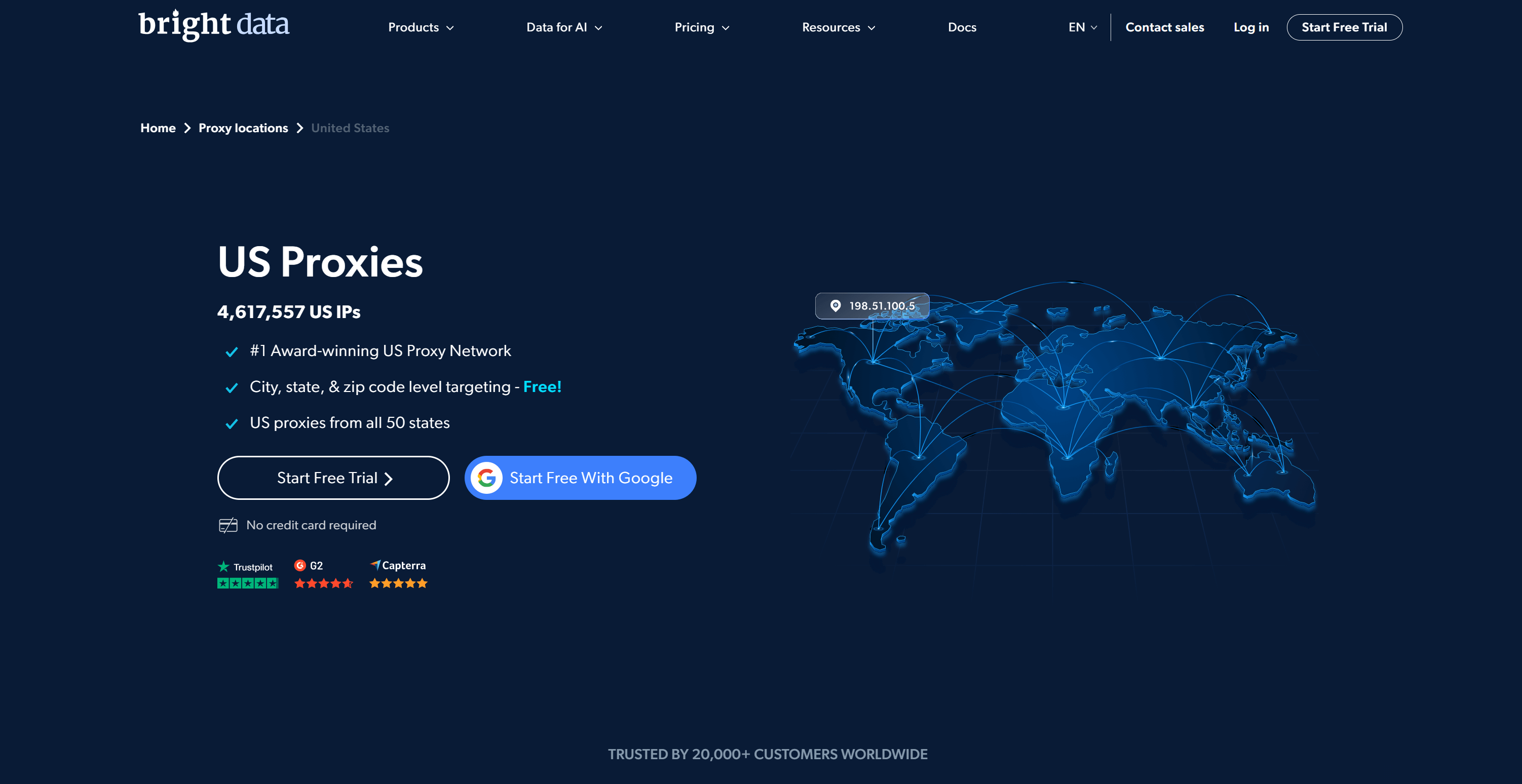Go to the Docs page
The image size is (1522, 784).
(x=962, y=27)
